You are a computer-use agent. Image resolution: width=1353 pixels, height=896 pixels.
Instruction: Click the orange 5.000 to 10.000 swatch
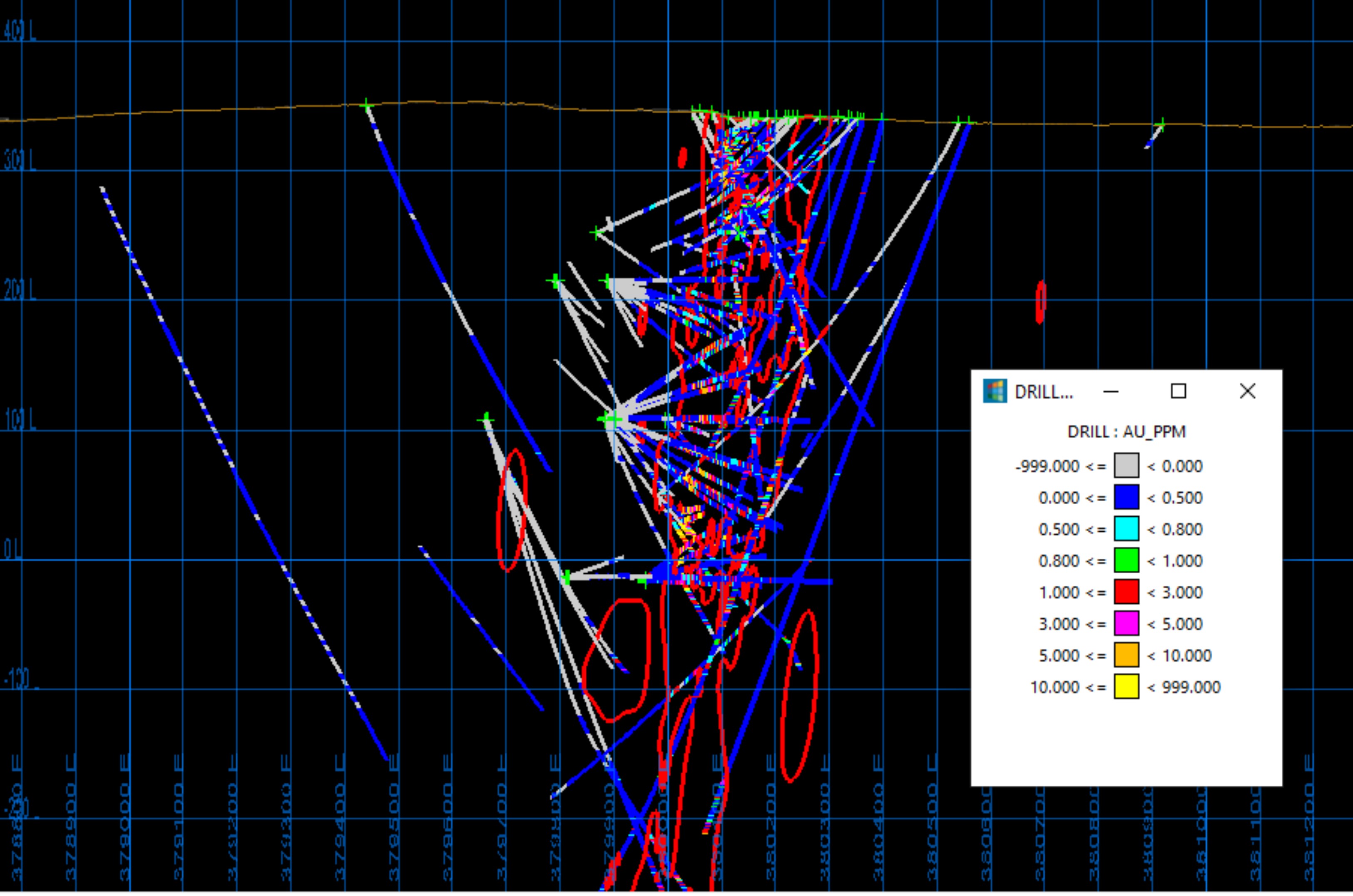[x=1126, y=655]
